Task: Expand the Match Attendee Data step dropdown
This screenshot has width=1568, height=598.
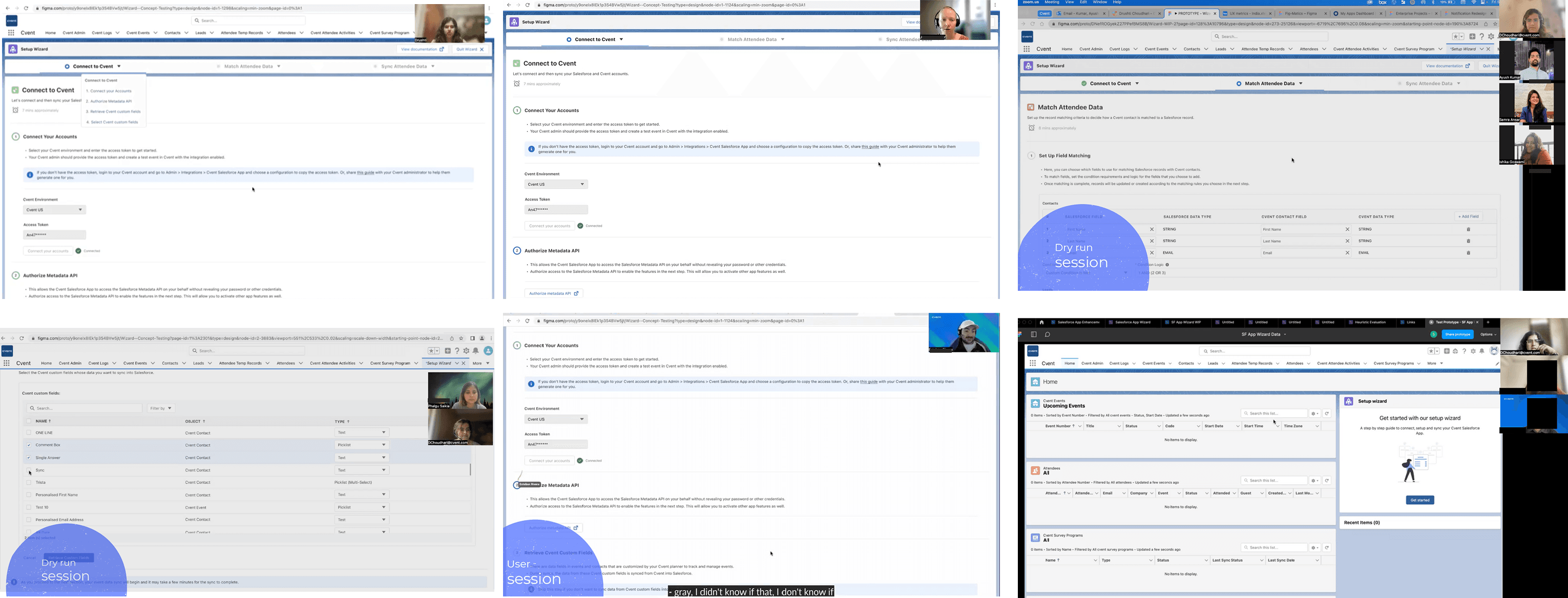Action: [x=1301, y=83]
